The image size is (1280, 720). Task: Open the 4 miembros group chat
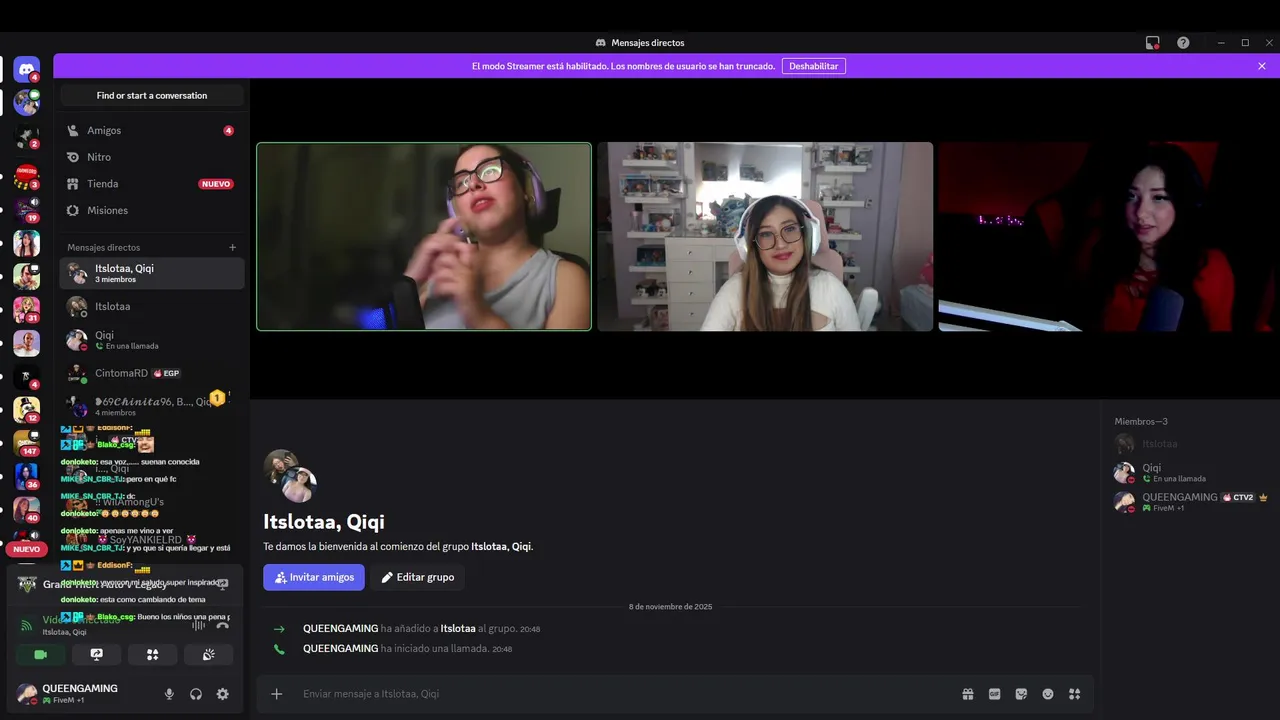pyautogui.click(x=152, y=406)
